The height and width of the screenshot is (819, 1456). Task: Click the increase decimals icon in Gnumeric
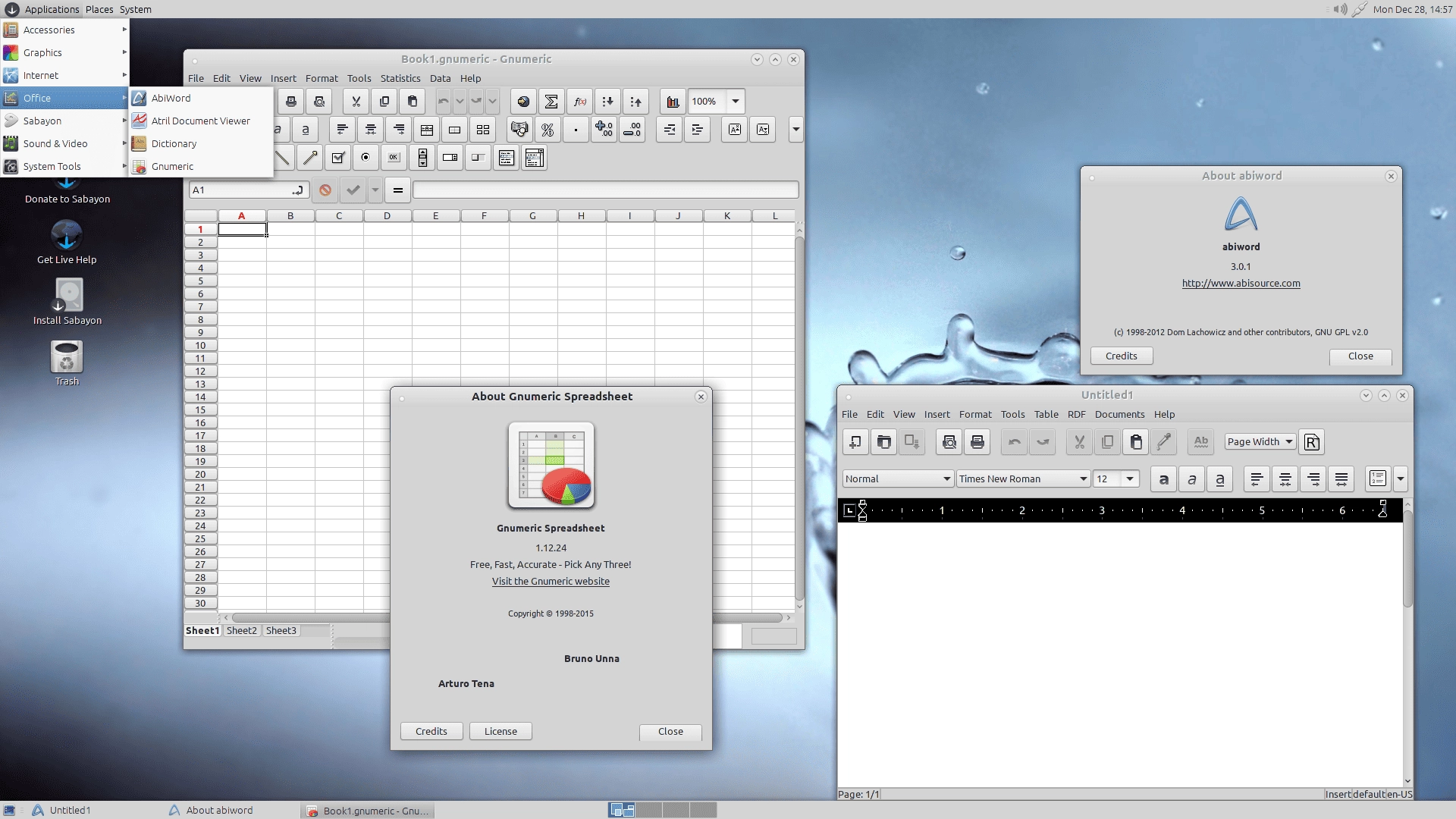coord(604,130)
